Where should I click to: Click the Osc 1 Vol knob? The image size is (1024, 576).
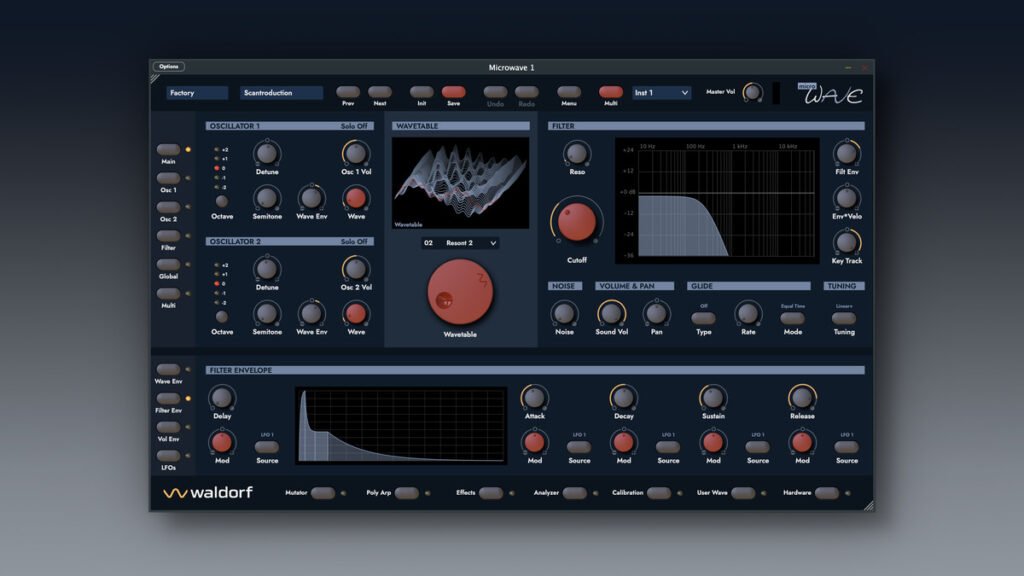(x=356, y=153)
